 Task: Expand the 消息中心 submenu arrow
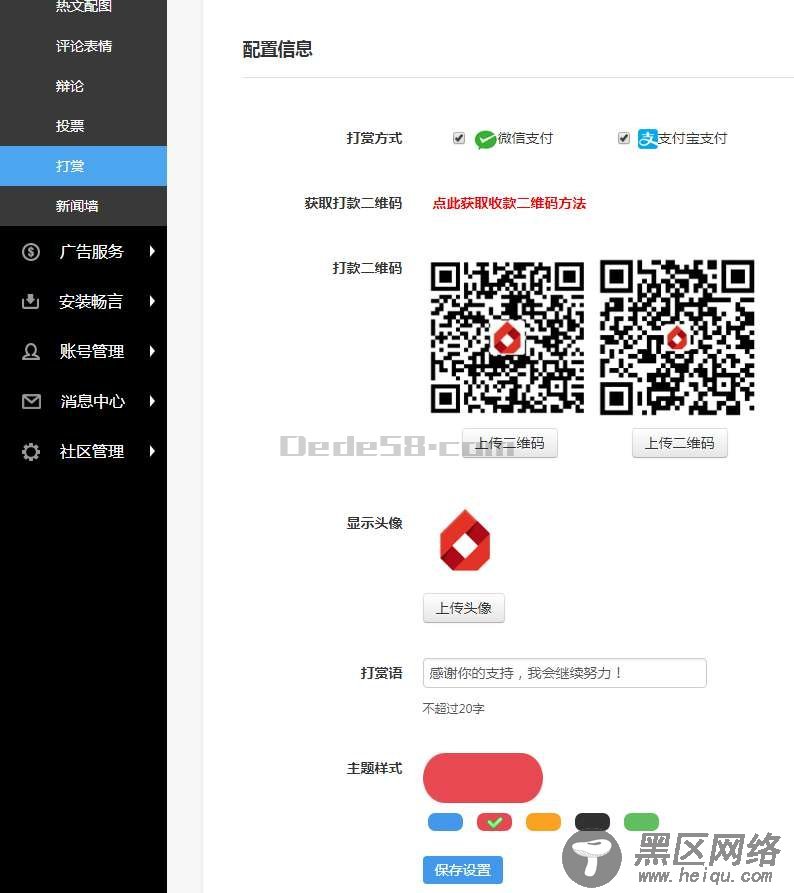pyautogui.click(x=152, y=402)
